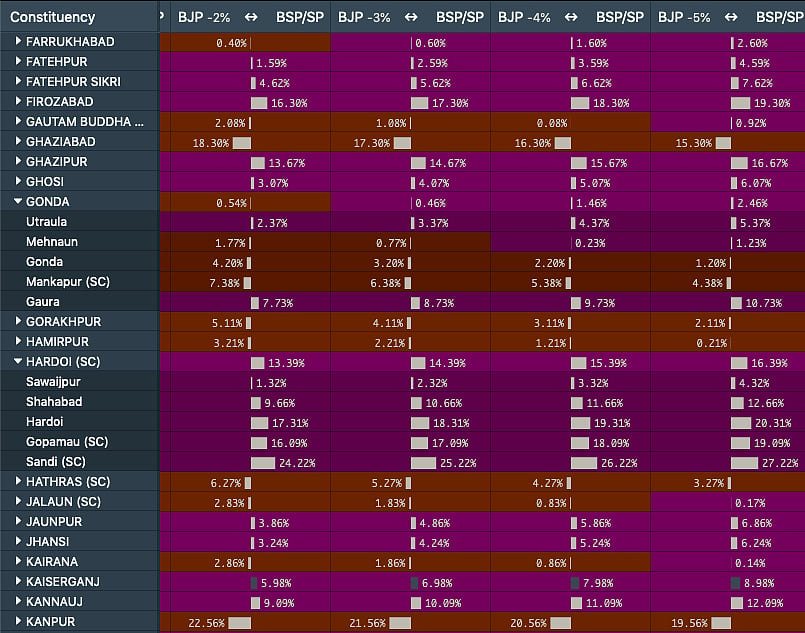Click the swing arrow icon in BJP -4% header
The width and height of the screenshot is (805, 633).
click(571, 17)
